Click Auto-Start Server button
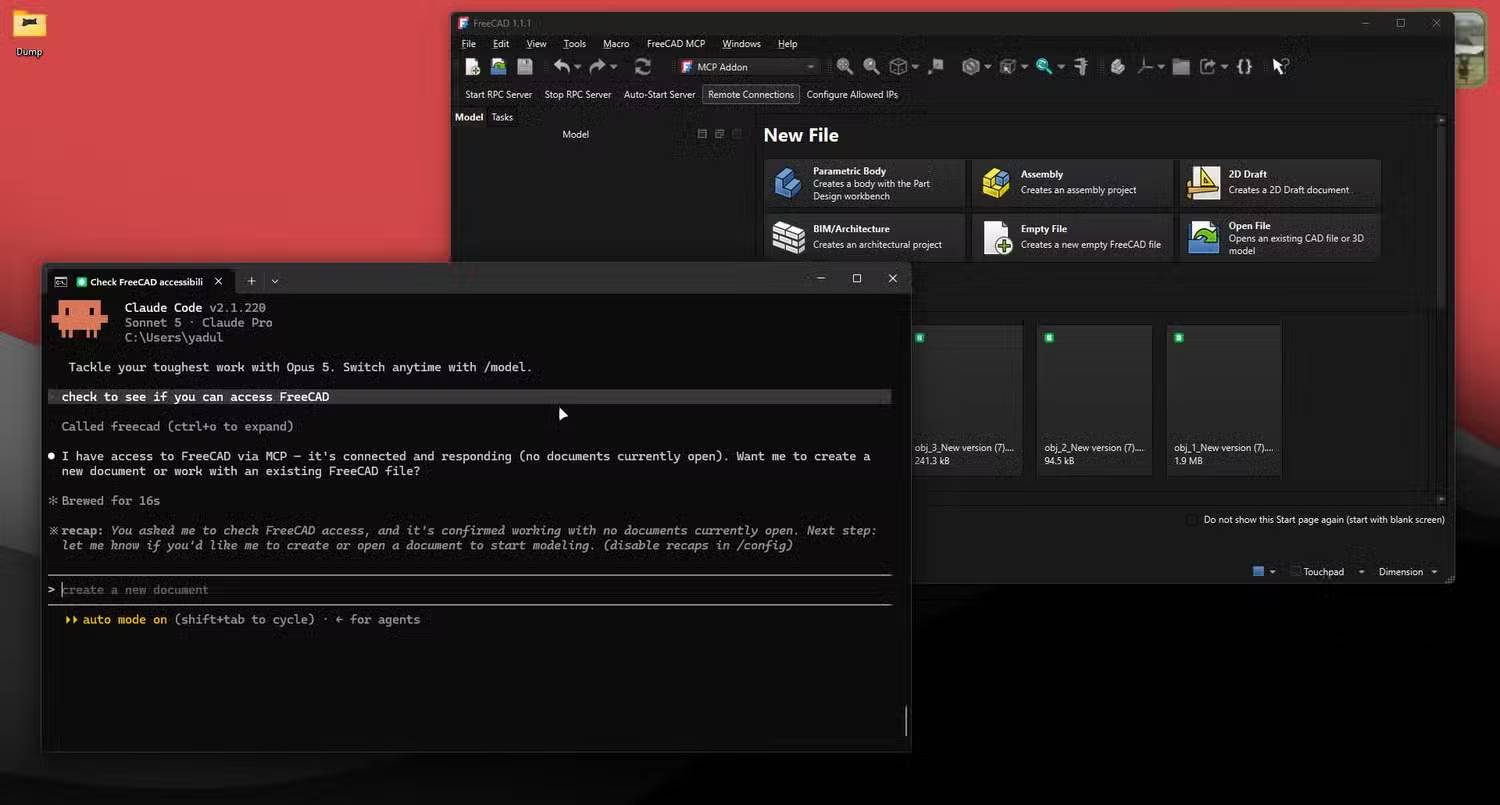Viewport: 1500px width, 805px height. click(659, 95)
